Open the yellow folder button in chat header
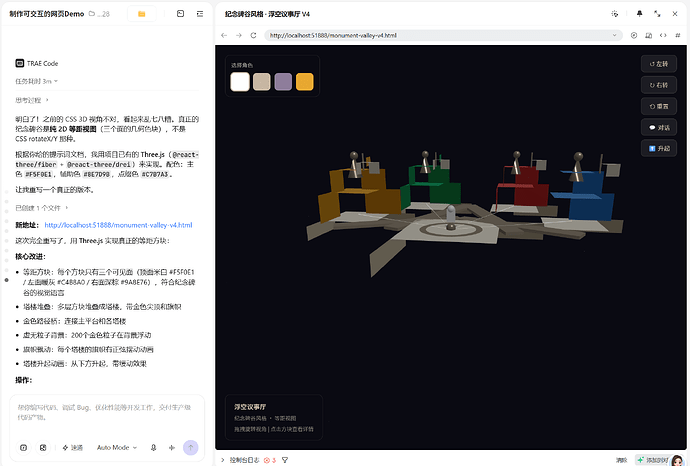 tap(141, 14)
